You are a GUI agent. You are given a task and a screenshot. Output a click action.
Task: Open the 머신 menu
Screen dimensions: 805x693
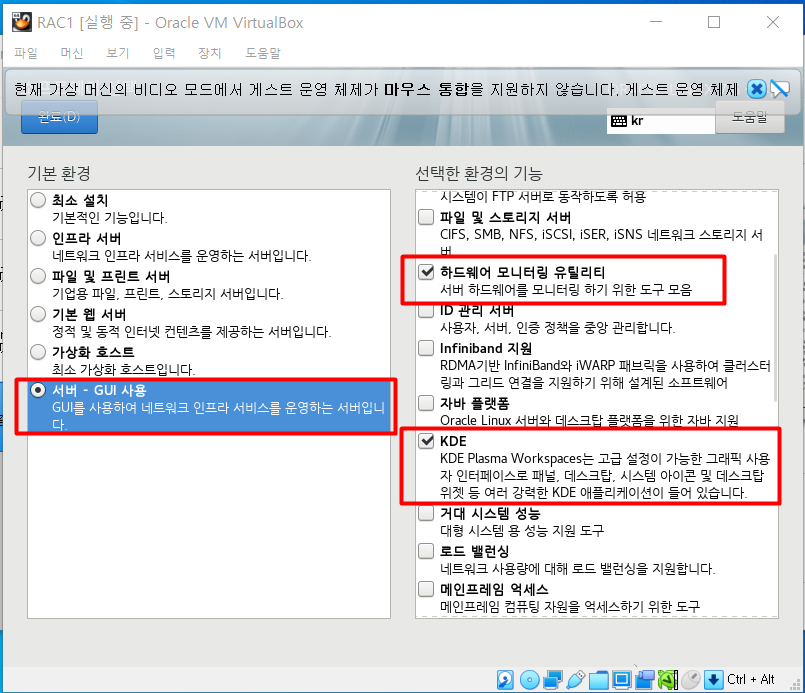(72, 53)
